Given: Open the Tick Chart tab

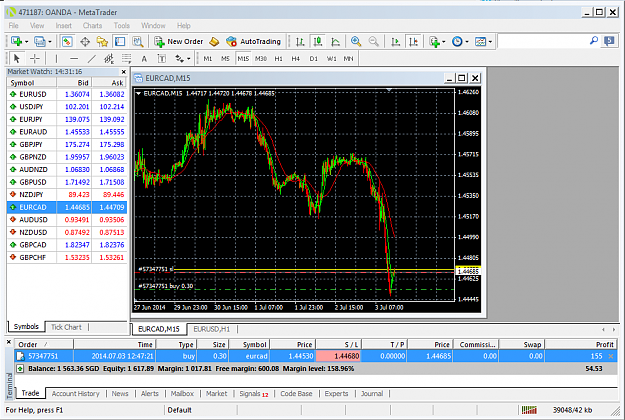Looking at the screenshot, I should 66,327.
